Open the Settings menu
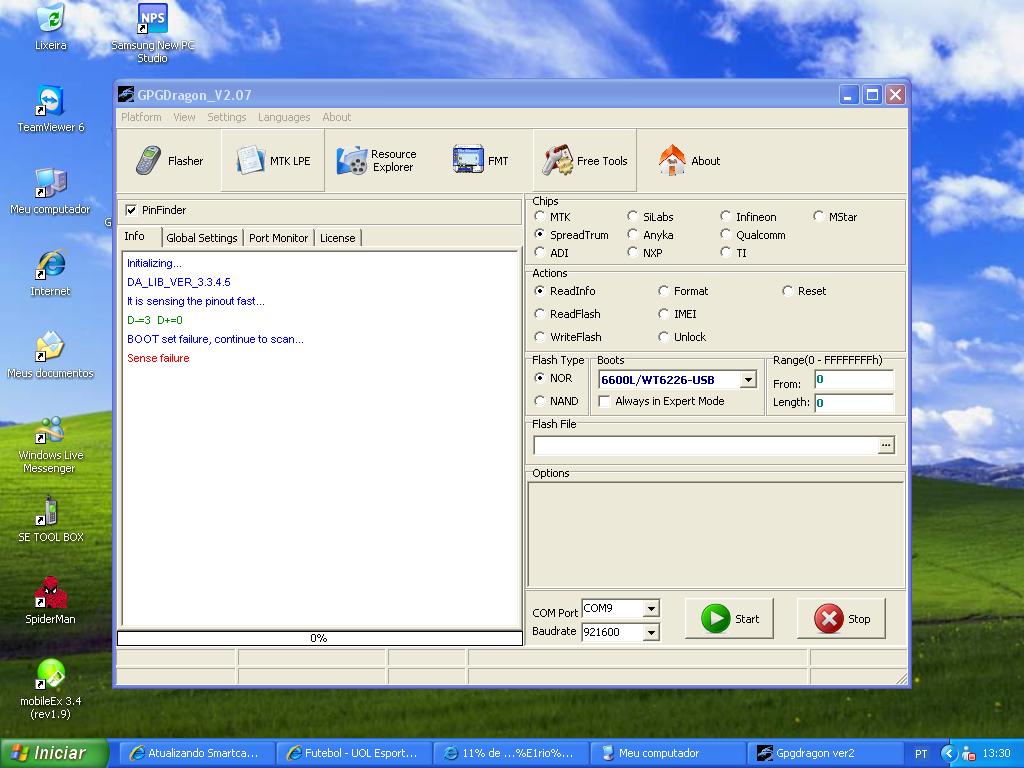This screenshot has height=768, width=1024. pyautogui.click(x=227, y=117)
